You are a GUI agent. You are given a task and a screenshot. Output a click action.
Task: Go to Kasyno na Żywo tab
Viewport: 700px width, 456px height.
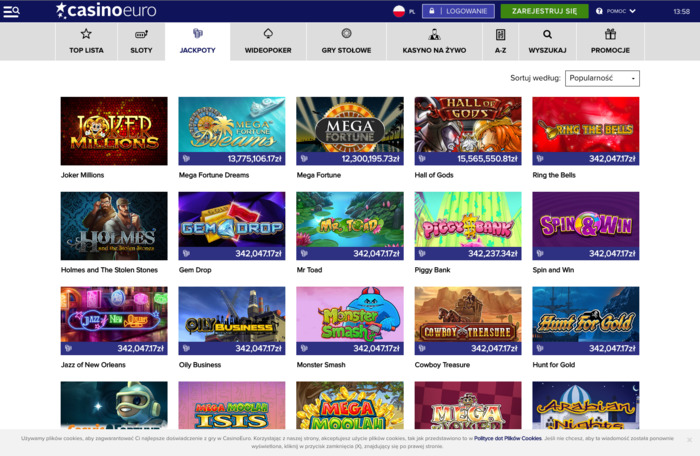pyautogui.click(x=434, y=42)
